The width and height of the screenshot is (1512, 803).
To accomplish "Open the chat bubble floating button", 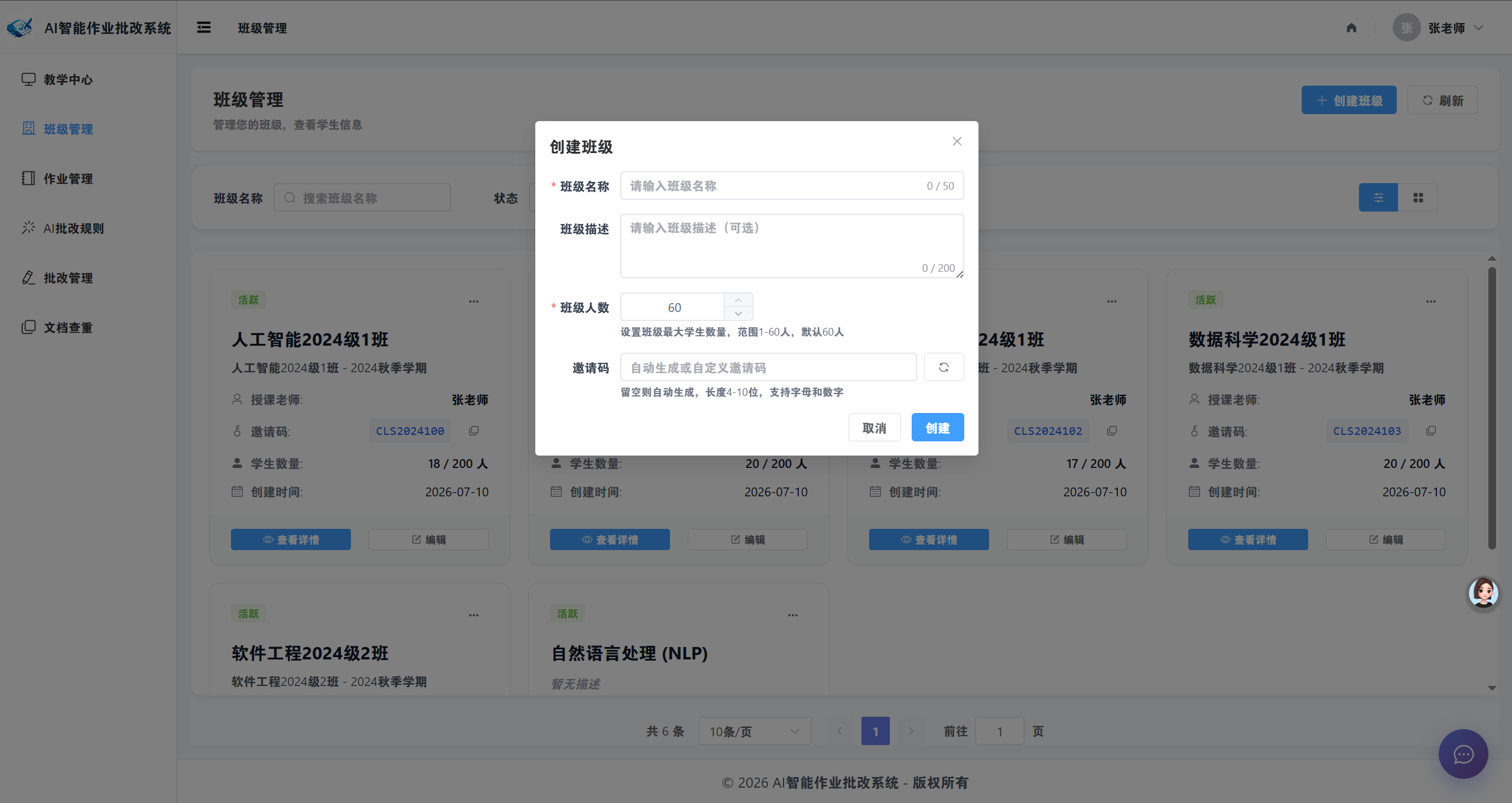I will pyautogui.click(x=1464, y=754).
